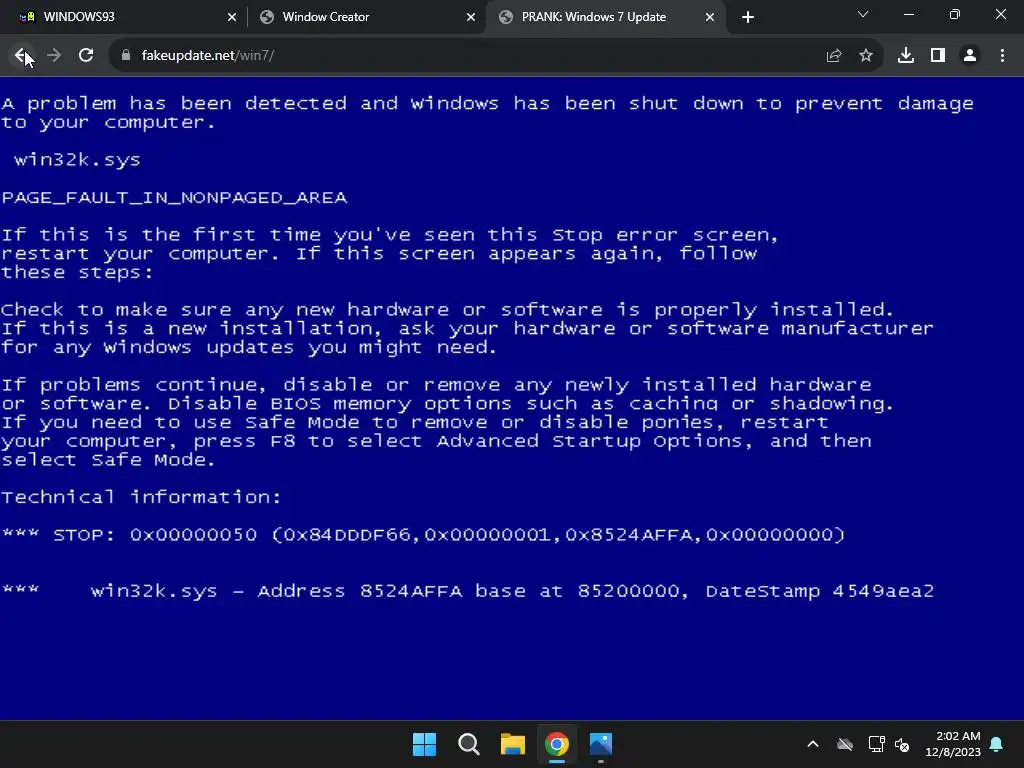The image size is (1024, 768).
Task: Reload the fakeupdate.net page
Action: tap(86, 56)
